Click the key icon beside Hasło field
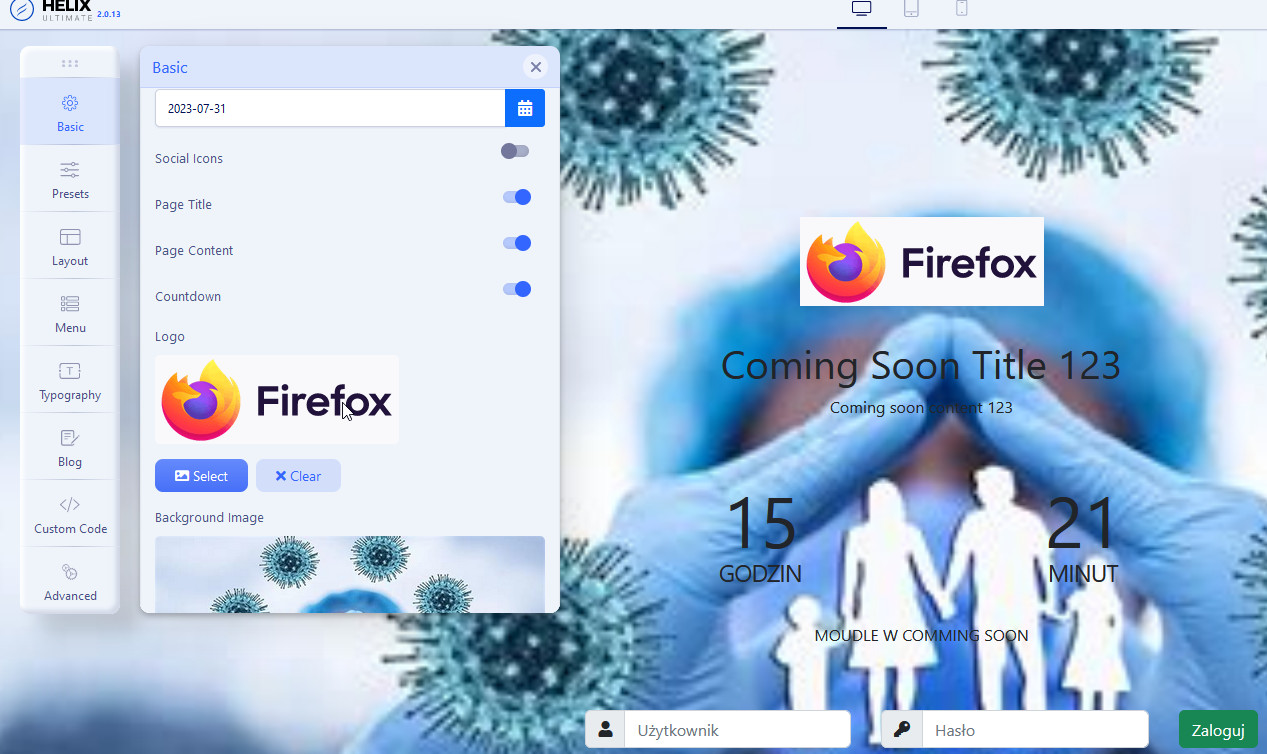1267x754 pixels. pos(902,730)
